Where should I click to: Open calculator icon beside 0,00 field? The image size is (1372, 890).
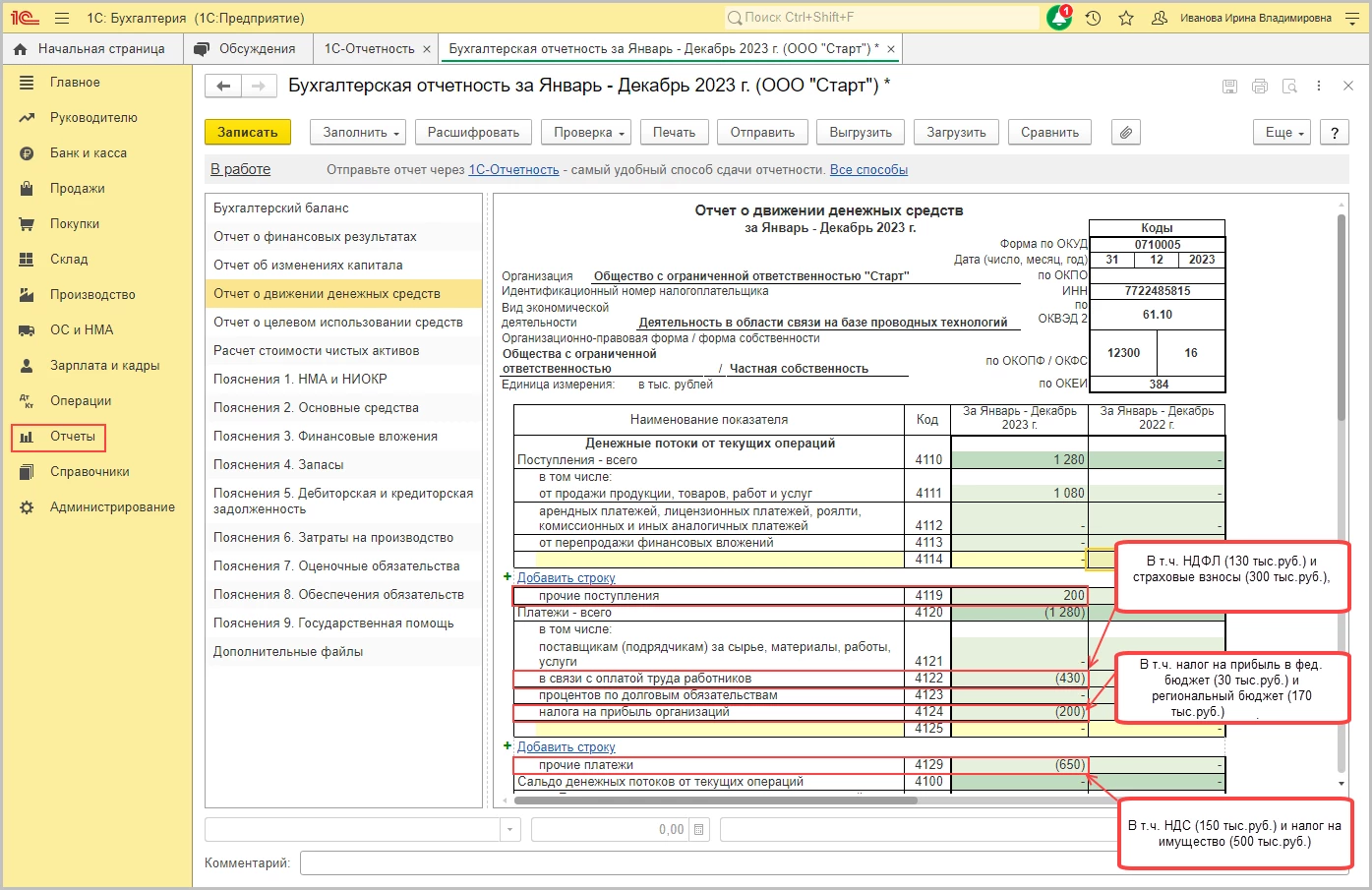point(699,830)
